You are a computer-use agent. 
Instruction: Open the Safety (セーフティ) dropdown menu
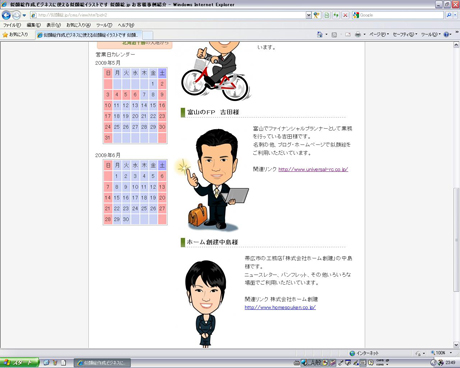[x=405, y=34]
